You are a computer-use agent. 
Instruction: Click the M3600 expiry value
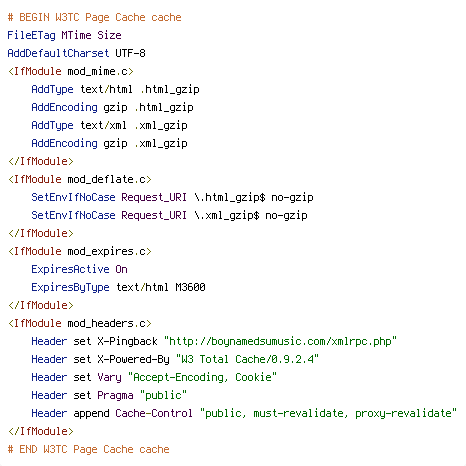tap(190, 287)
